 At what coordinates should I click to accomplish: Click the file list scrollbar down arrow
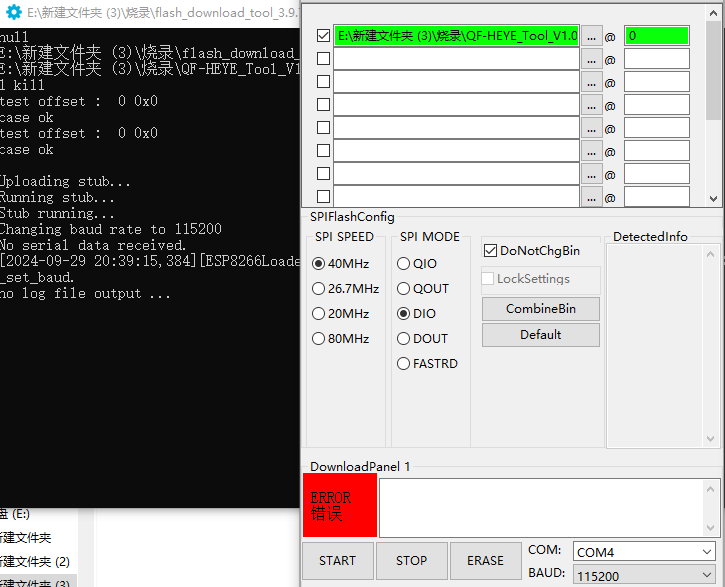click(713, 199)
